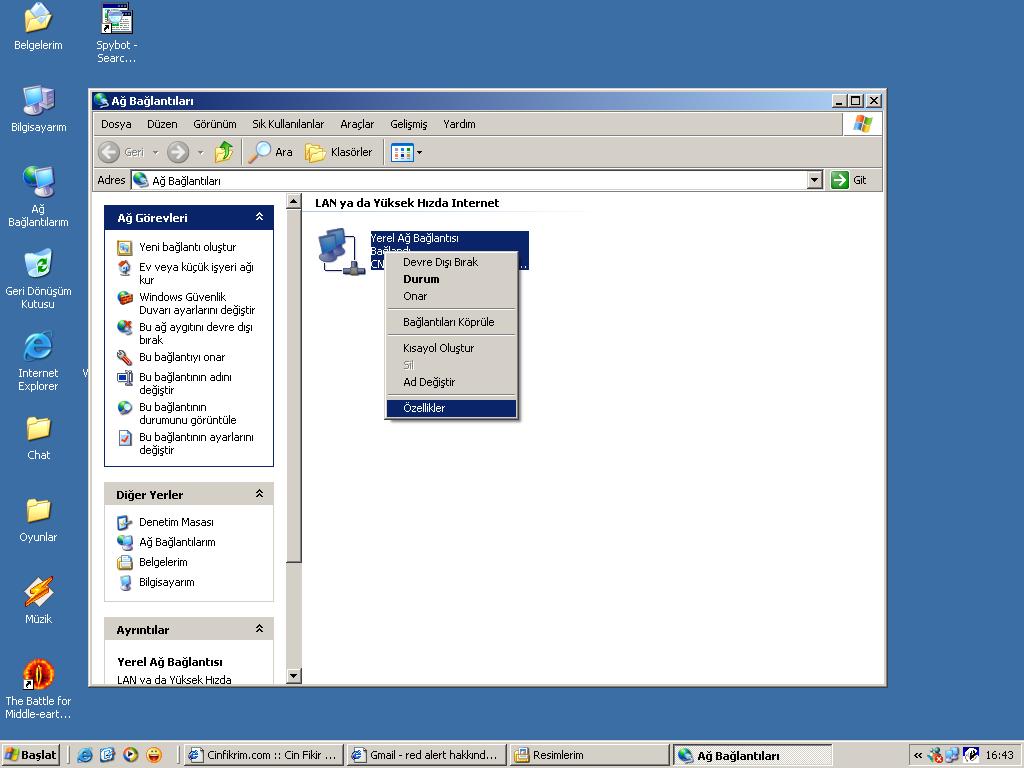Select the Ağ Bağlantılarım desktop icon
1024x768 pixels.
coord(38,197)
